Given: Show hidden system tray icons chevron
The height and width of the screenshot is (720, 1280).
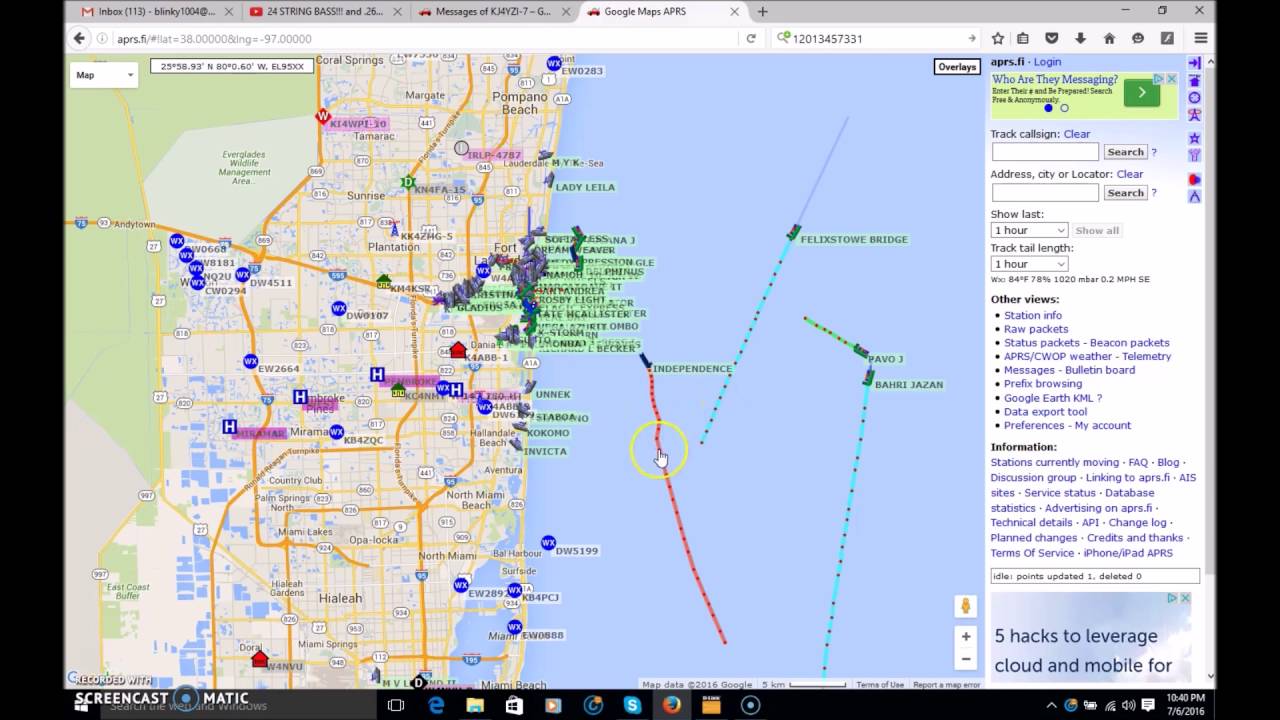Looking at the screenshot, I should pyautogui.click(x=1051, y=705).
